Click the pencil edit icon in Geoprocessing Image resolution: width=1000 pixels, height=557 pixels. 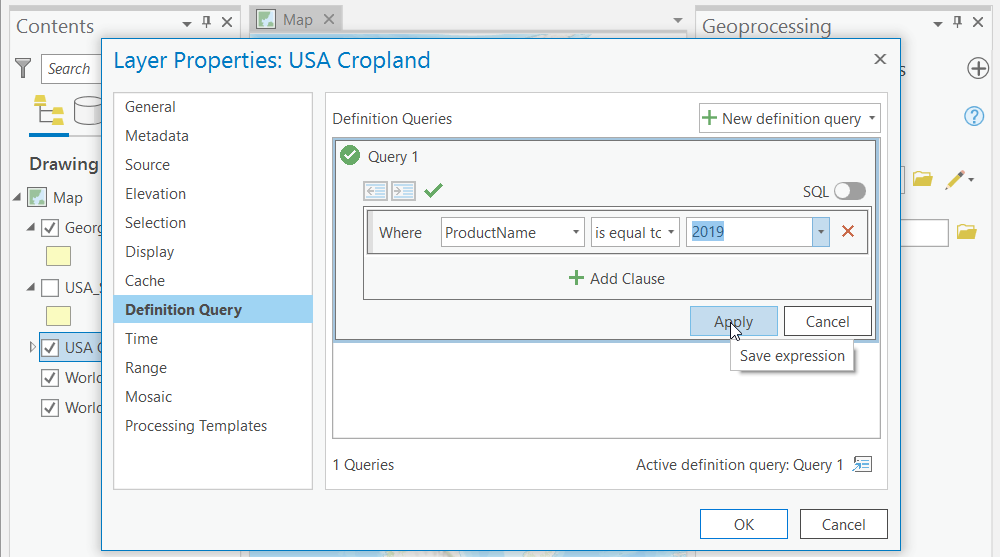(x=955, y=180)
